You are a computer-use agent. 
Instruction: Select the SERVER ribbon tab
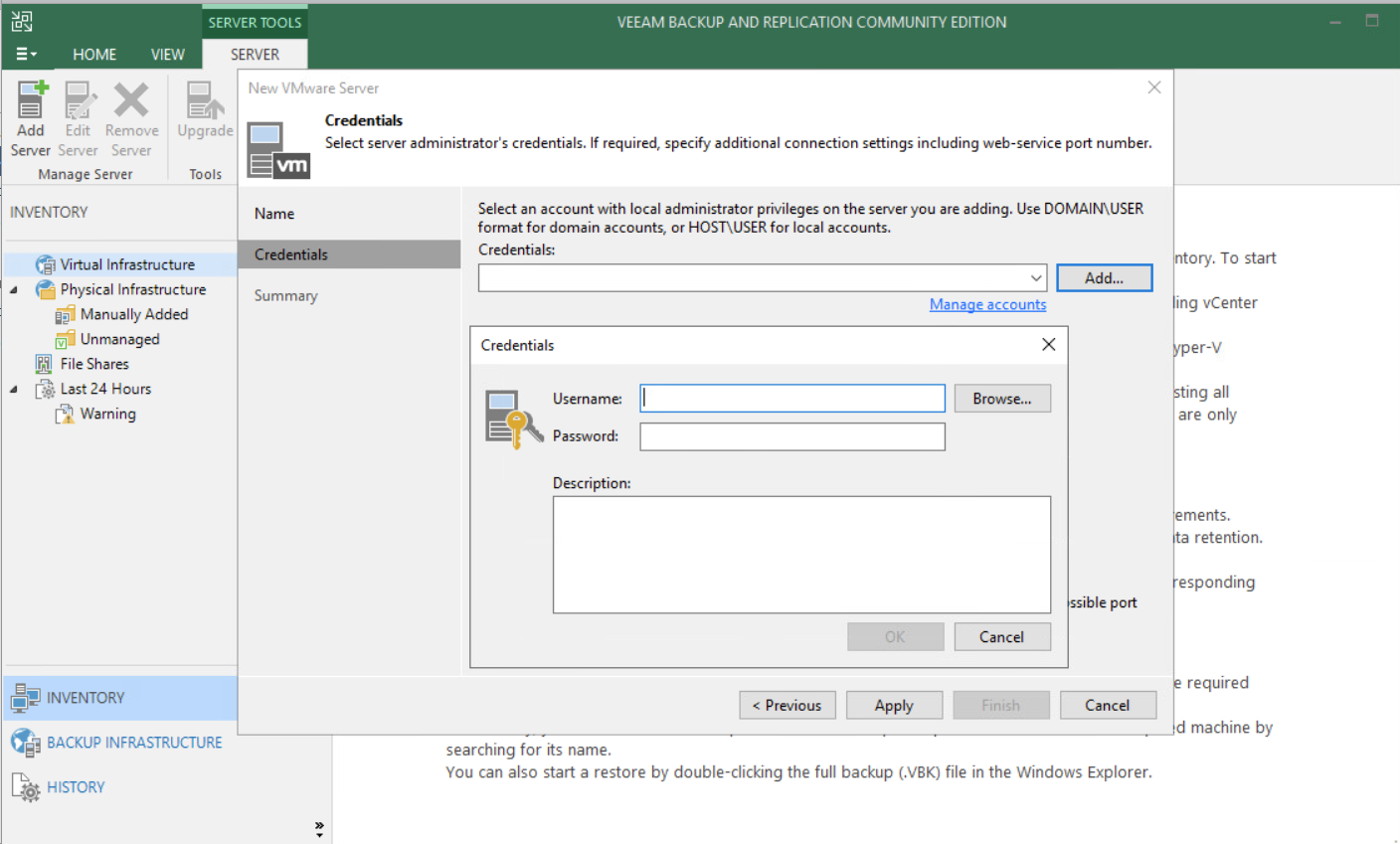coord(255,55)
